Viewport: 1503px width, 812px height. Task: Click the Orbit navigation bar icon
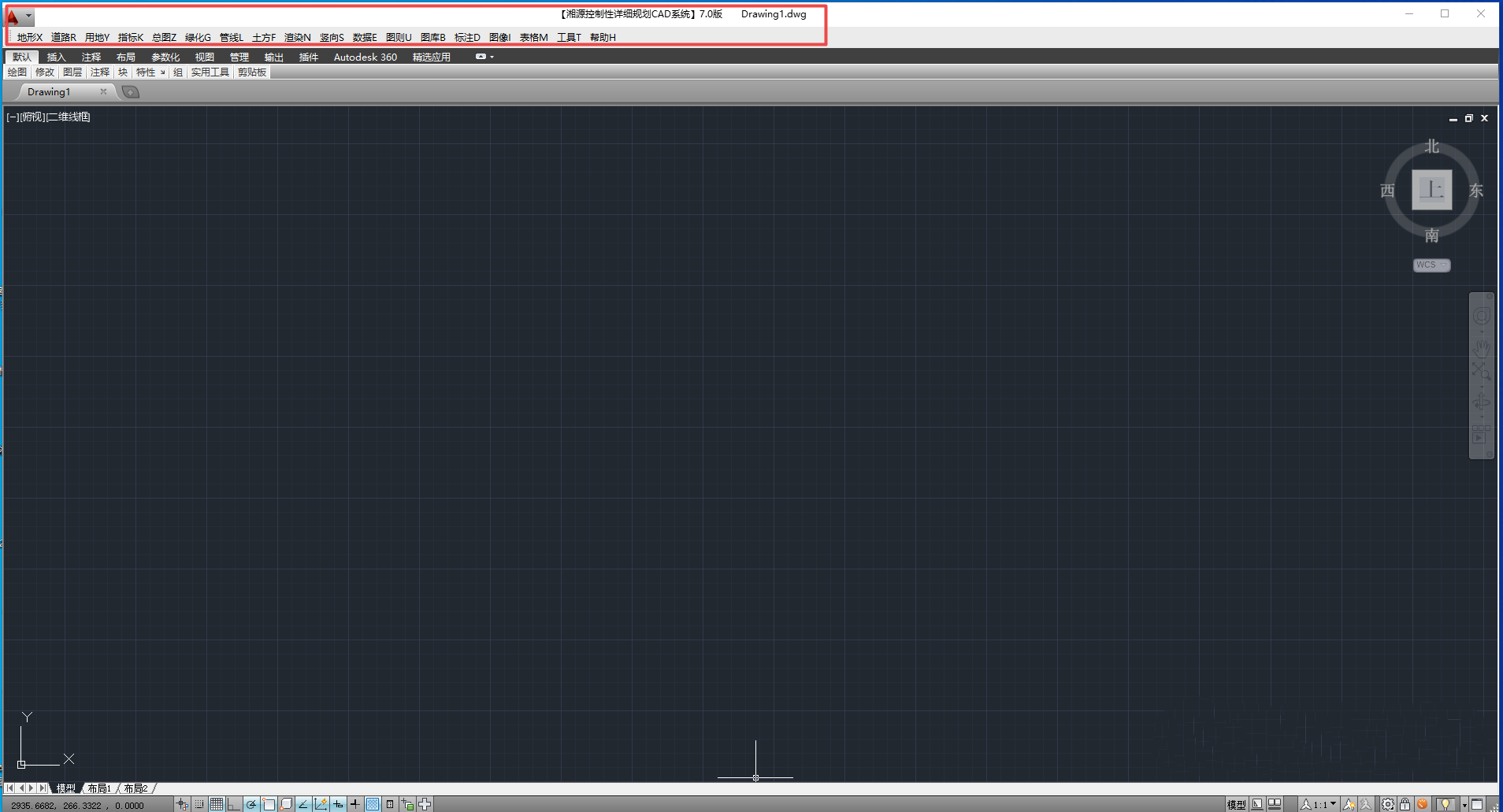tap(1481, 402)
